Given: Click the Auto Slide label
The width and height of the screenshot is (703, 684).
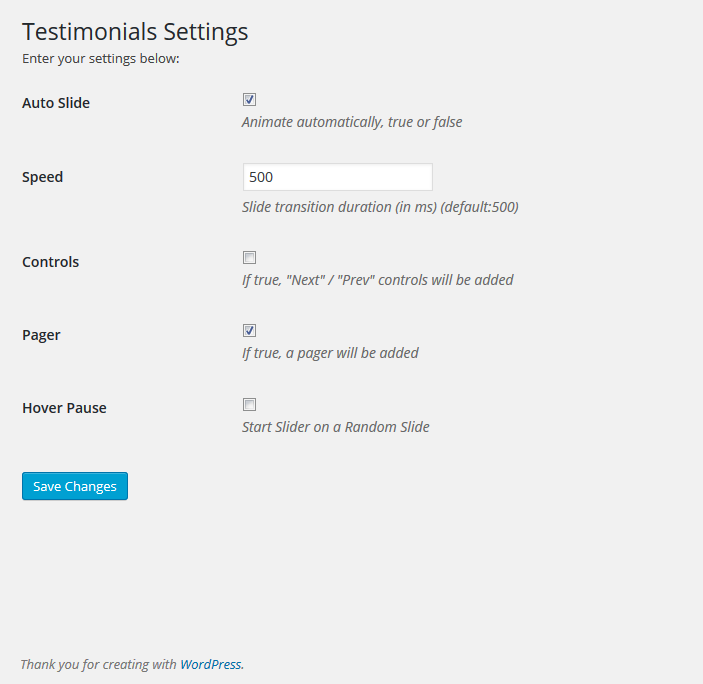Looking at the screenshot, I should (x=56, y=103).
